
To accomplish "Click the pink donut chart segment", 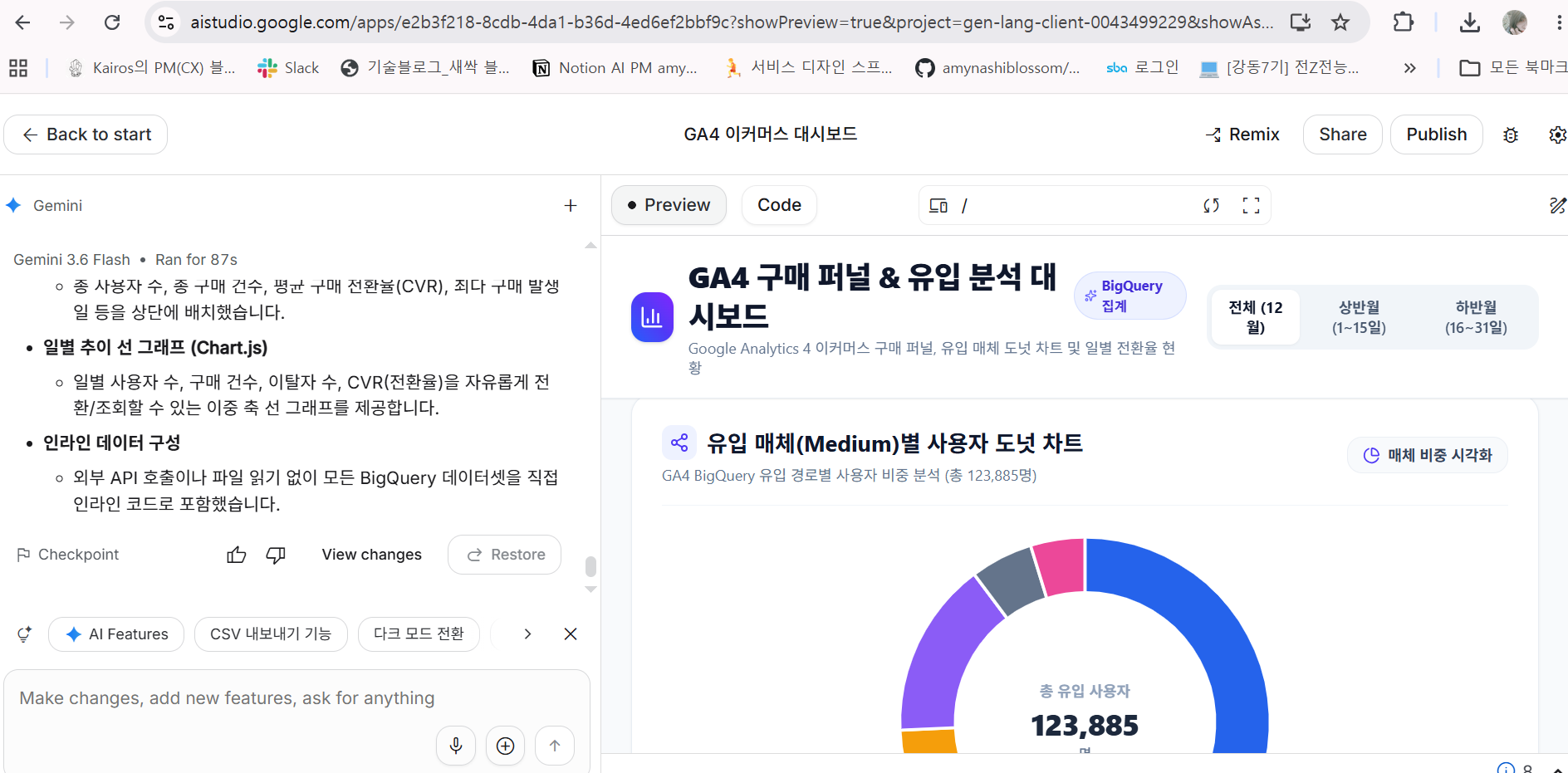I will point(1061,566).
